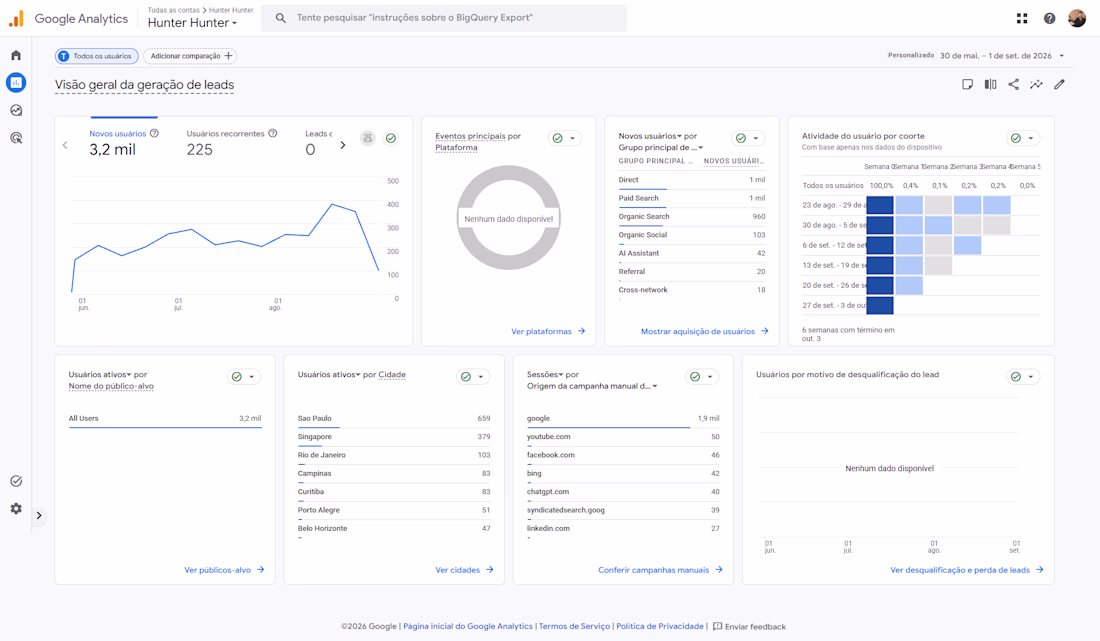
Task: Click the Enviar feedback link in footer
Action: [x=749, y=626]
